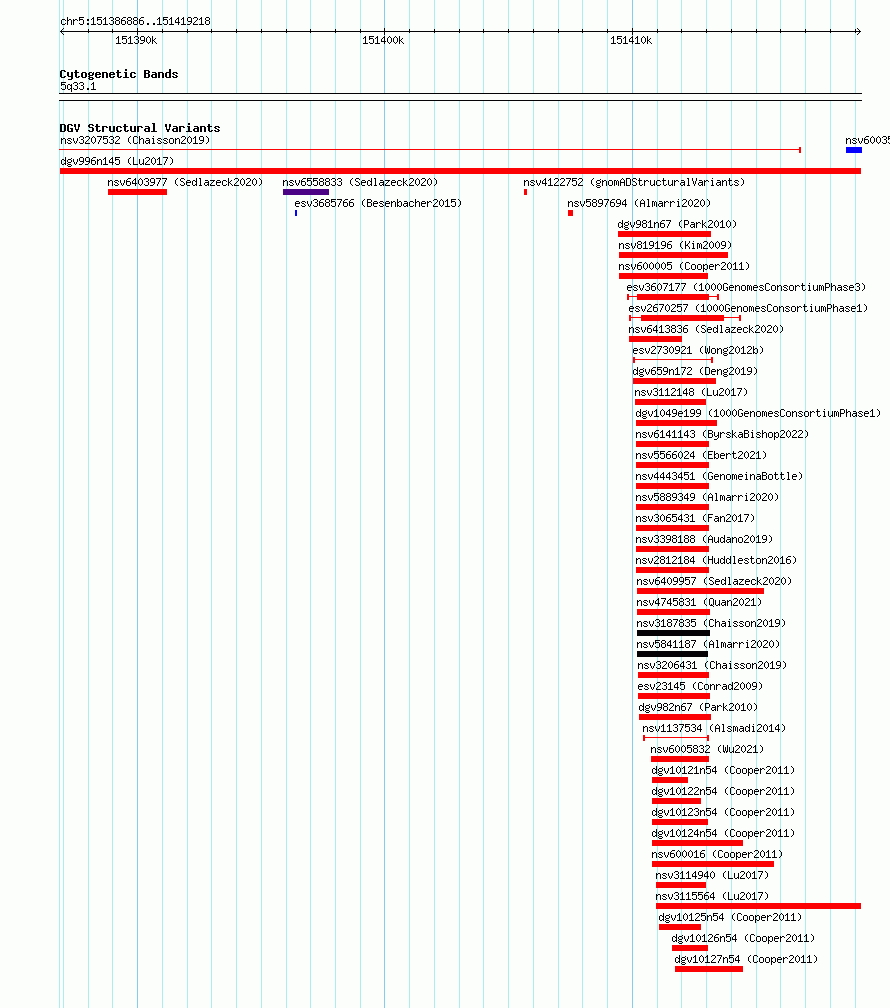Click the nsv6558833 (Sedlazeck2020) variant label
This screenshot has width=890, height=1008.
click(x=360, y=183)
